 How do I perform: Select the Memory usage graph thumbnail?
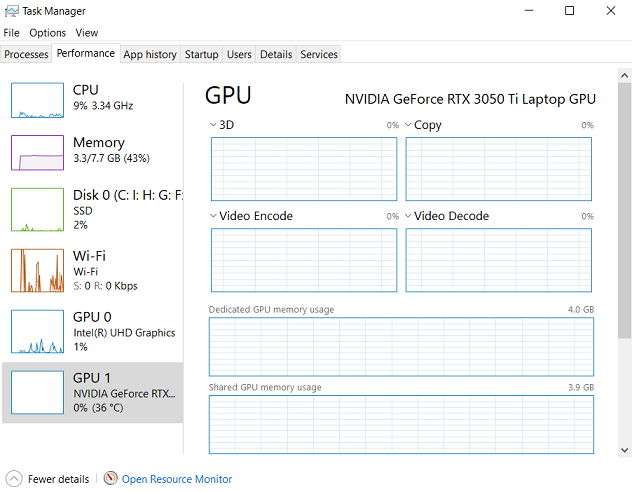[x=37, y=152]
